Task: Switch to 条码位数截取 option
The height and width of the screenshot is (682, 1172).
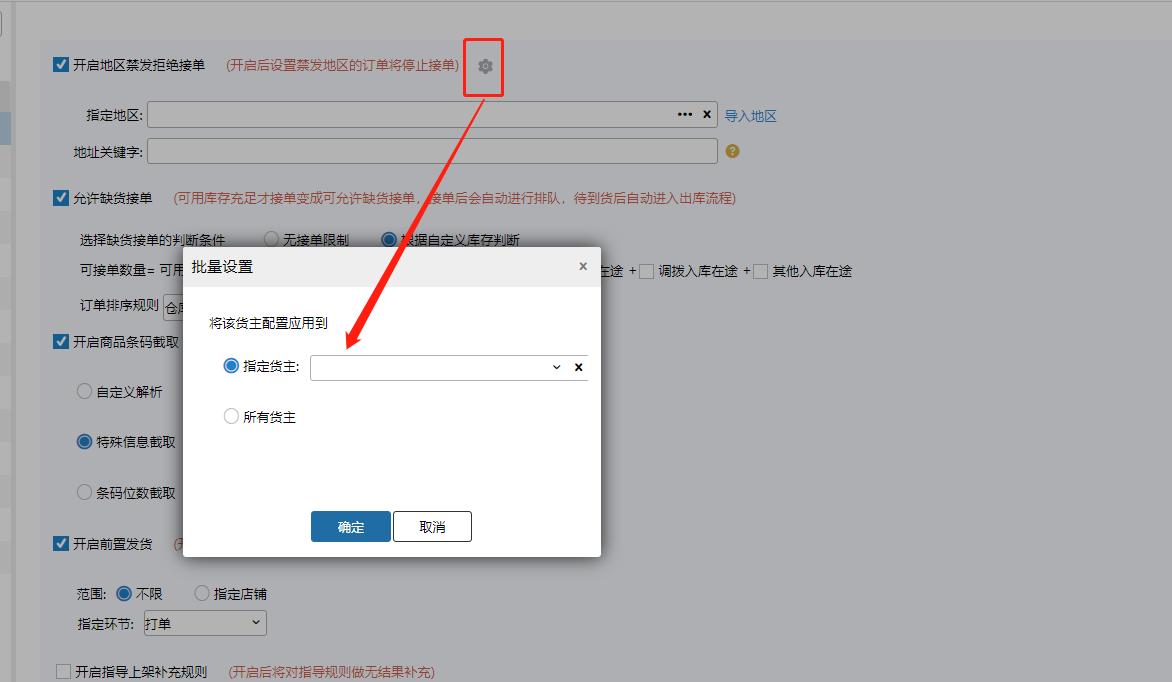Action: click(x=84, y=491)
